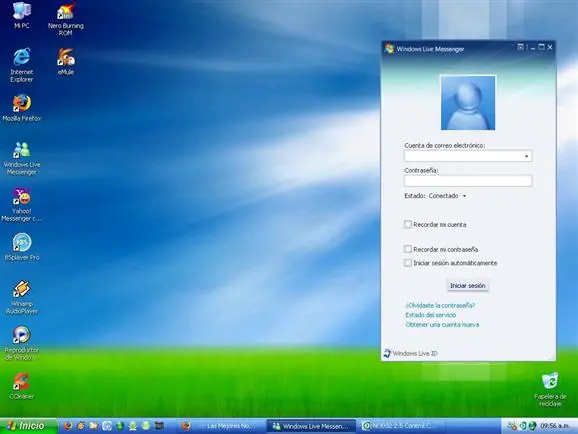Click the light green round Quick Launch icon

pos(146,426)
